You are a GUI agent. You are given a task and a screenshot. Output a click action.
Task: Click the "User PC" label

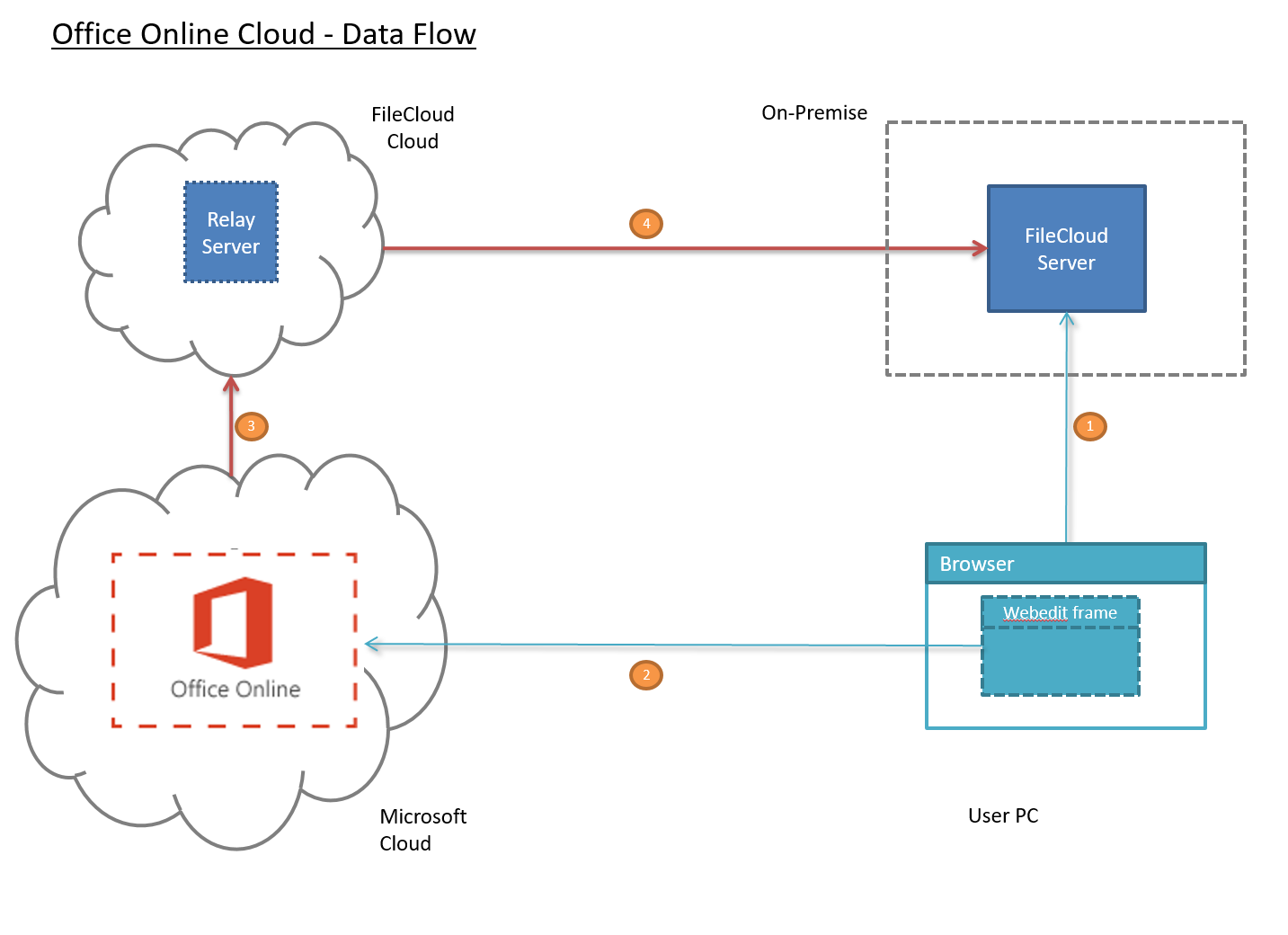pyautogui.click(x=1003, y=815)
